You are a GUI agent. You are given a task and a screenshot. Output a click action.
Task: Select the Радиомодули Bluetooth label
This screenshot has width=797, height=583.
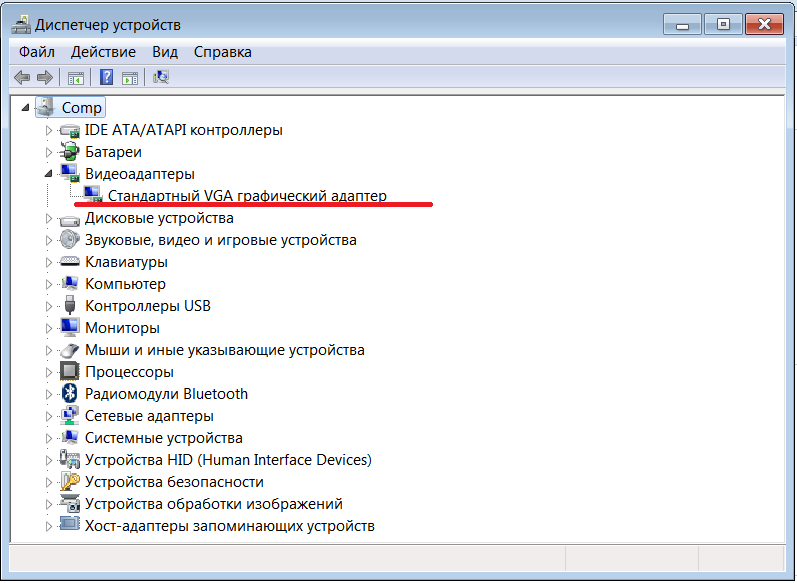point(166,394)
